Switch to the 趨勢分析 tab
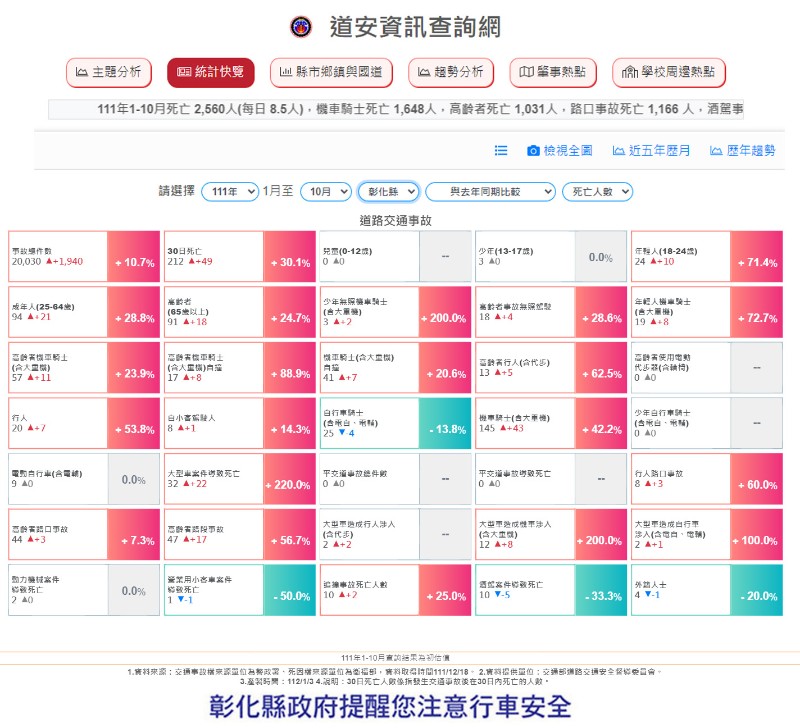Screen dimensions: 800x728 (x=451, y=72)
